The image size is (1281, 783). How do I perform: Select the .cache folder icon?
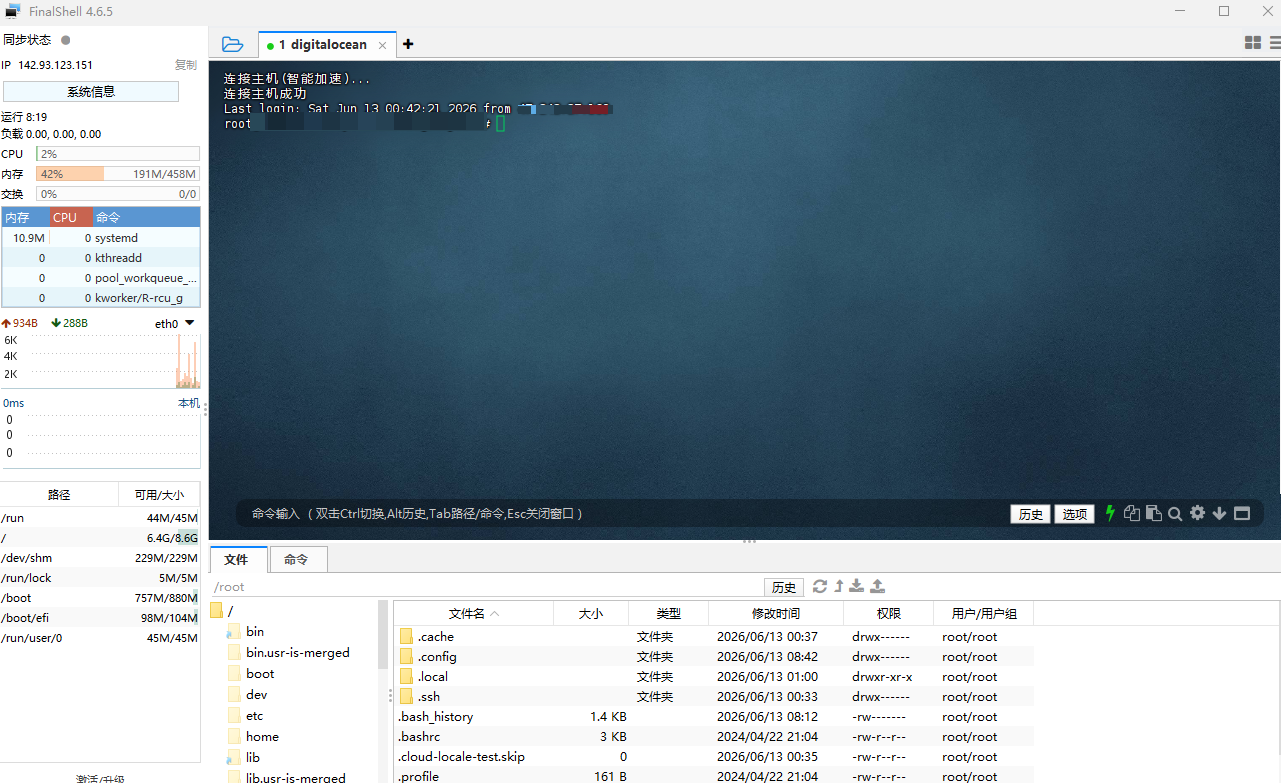pyautogui.click(x=406, y=636)
